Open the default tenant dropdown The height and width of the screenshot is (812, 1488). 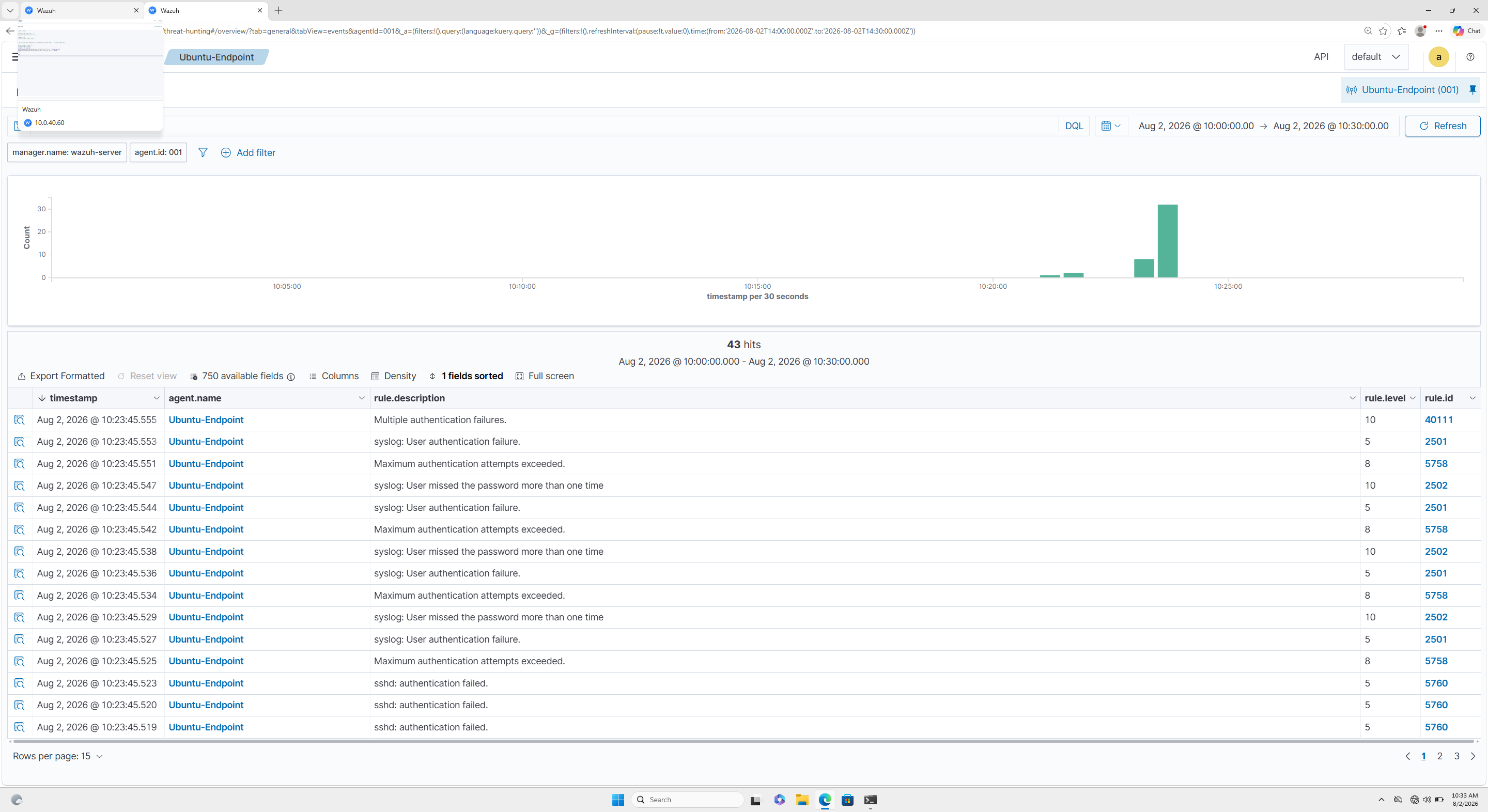[x=1376, y=57]
